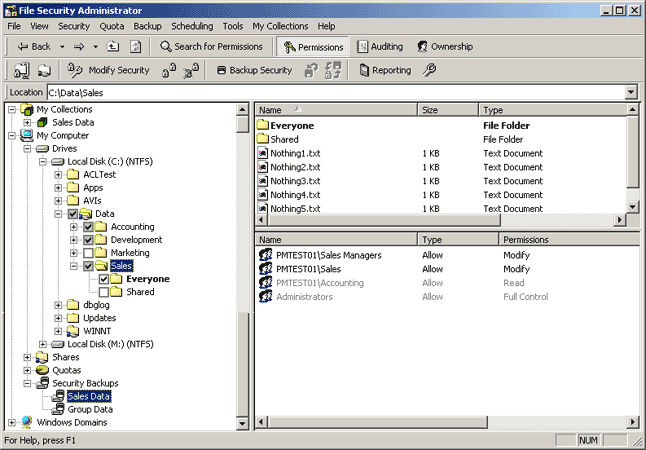Screen dimensions: 646x450
Task: Toggle the Accounting folder checkbox
Action: pos(88,227)
